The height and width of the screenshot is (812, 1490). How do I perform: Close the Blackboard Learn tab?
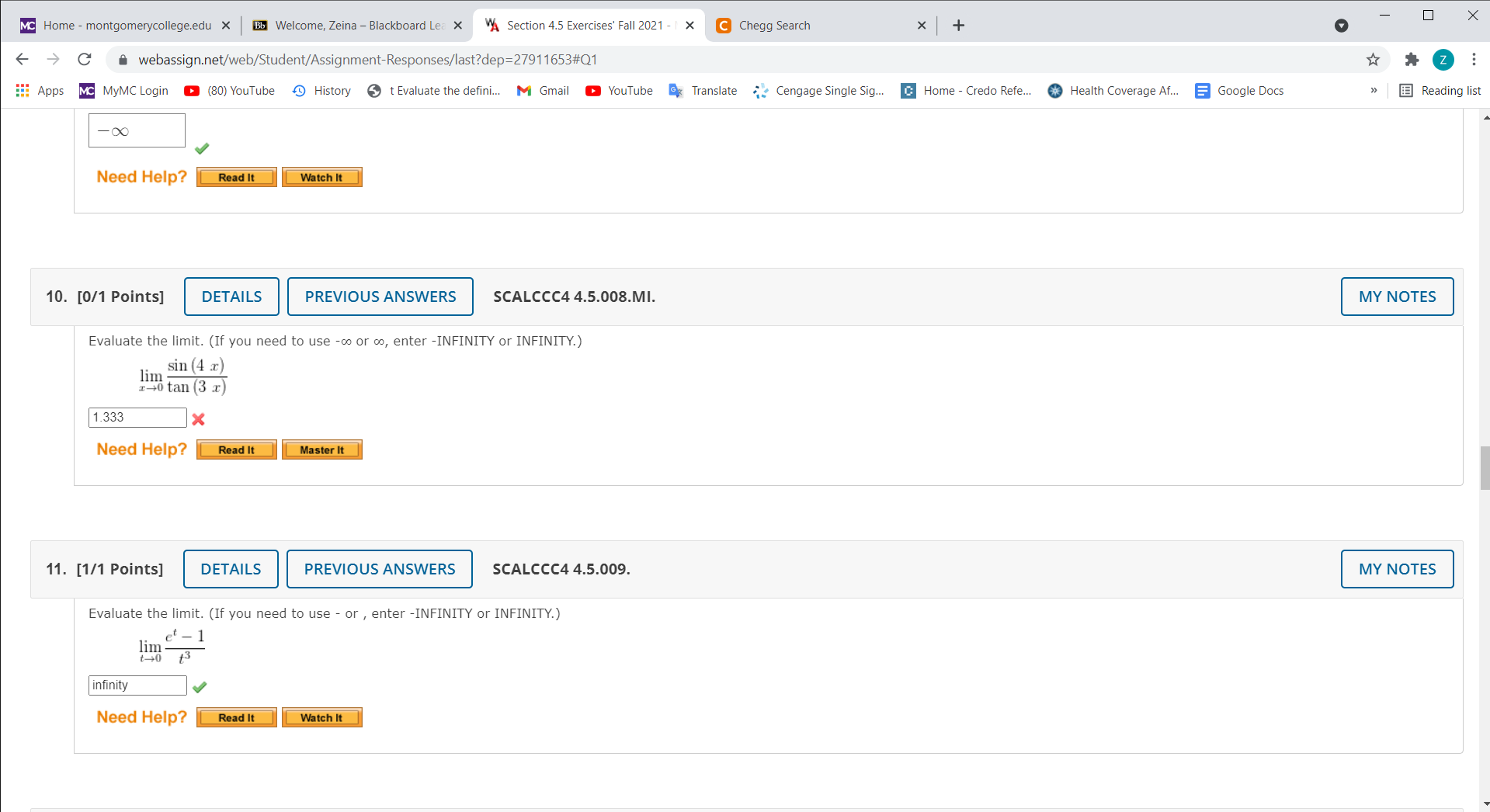tap(458, 26)
